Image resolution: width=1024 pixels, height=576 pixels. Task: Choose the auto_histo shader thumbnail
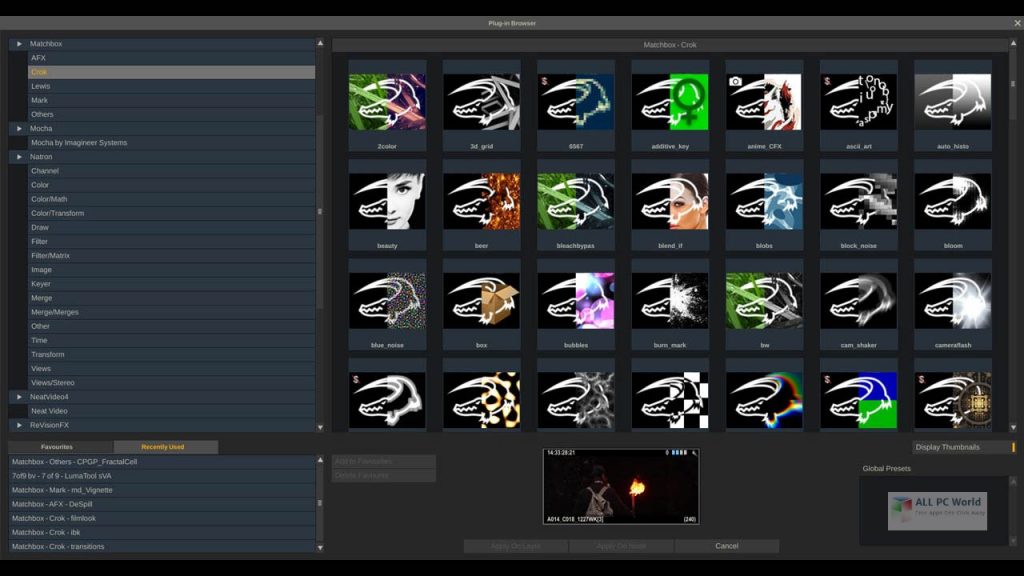pos(953,102)
